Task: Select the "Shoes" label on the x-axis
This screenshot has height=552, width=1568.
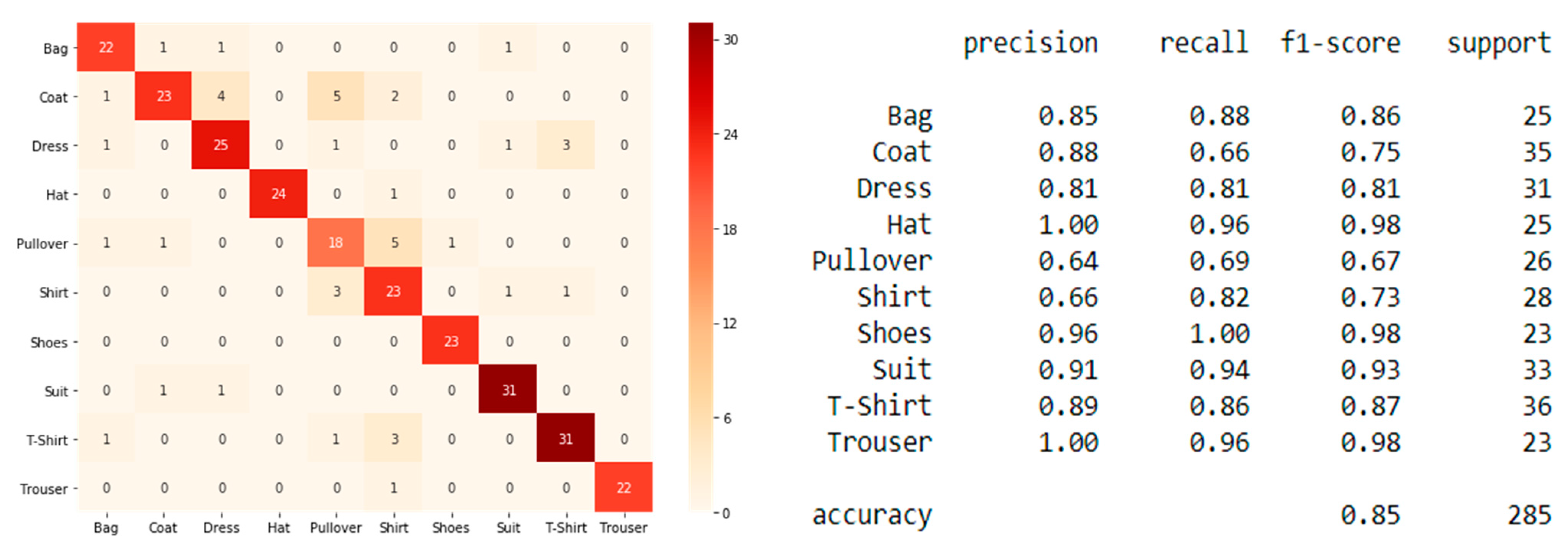Action: click(x=450, y=527)
